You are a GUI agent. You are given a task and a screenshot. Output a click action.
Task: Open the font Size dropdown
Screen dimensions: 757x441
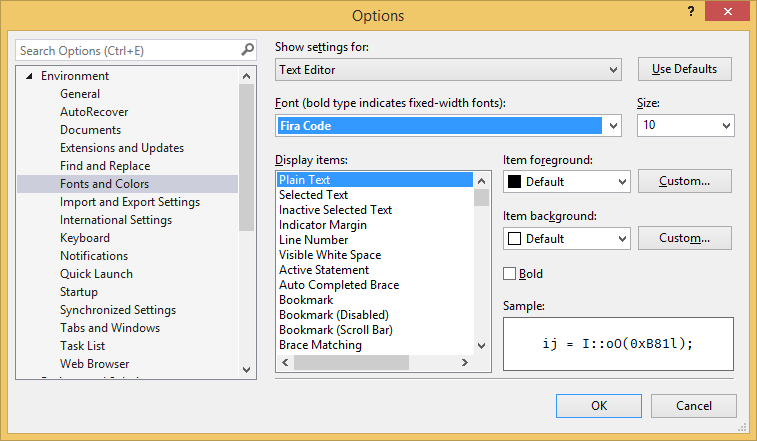(x=725, y=126)
